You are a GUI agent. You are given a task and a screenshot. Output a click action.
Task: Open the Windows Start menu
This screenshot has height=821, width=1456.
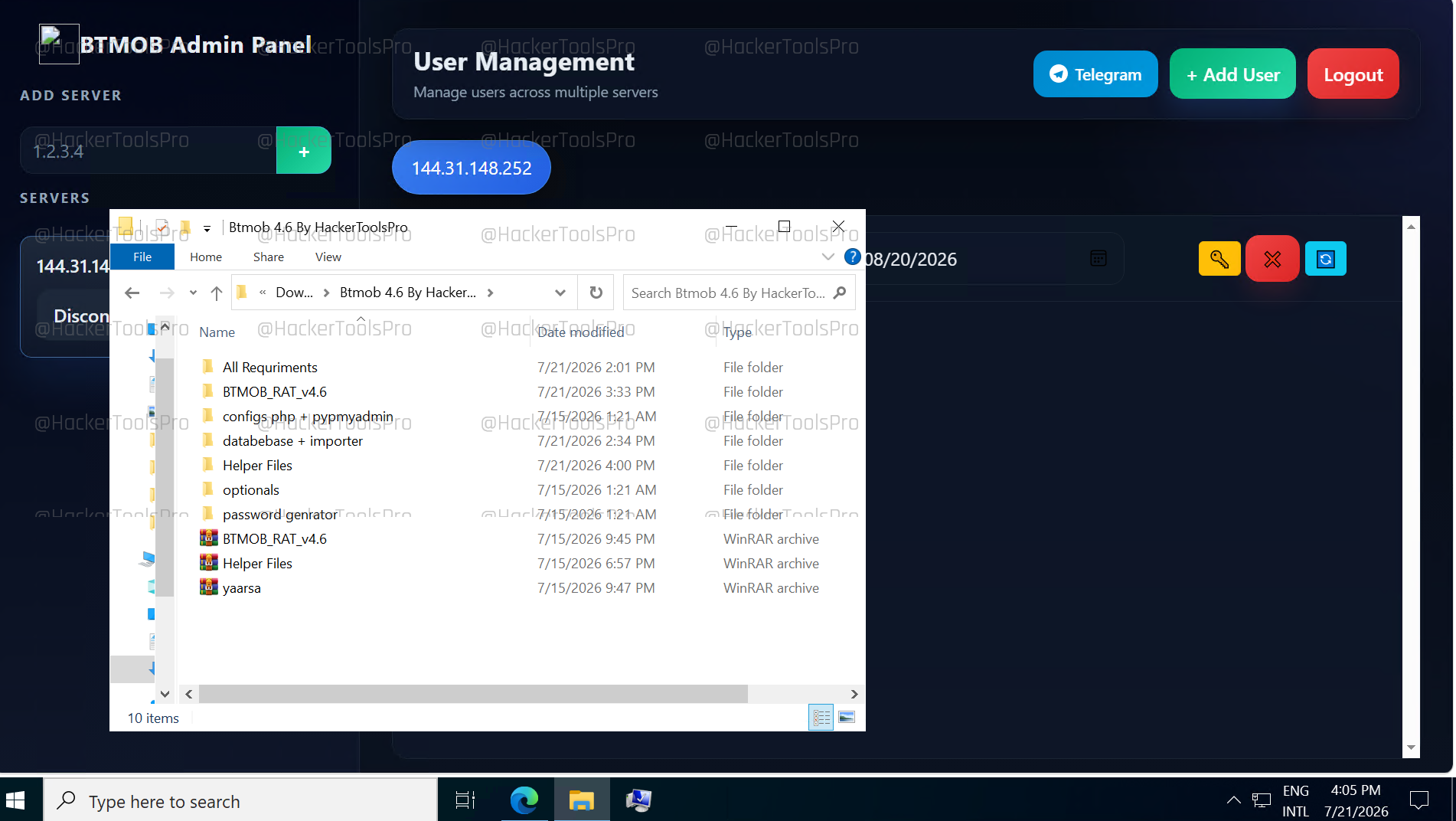point(16,800)
